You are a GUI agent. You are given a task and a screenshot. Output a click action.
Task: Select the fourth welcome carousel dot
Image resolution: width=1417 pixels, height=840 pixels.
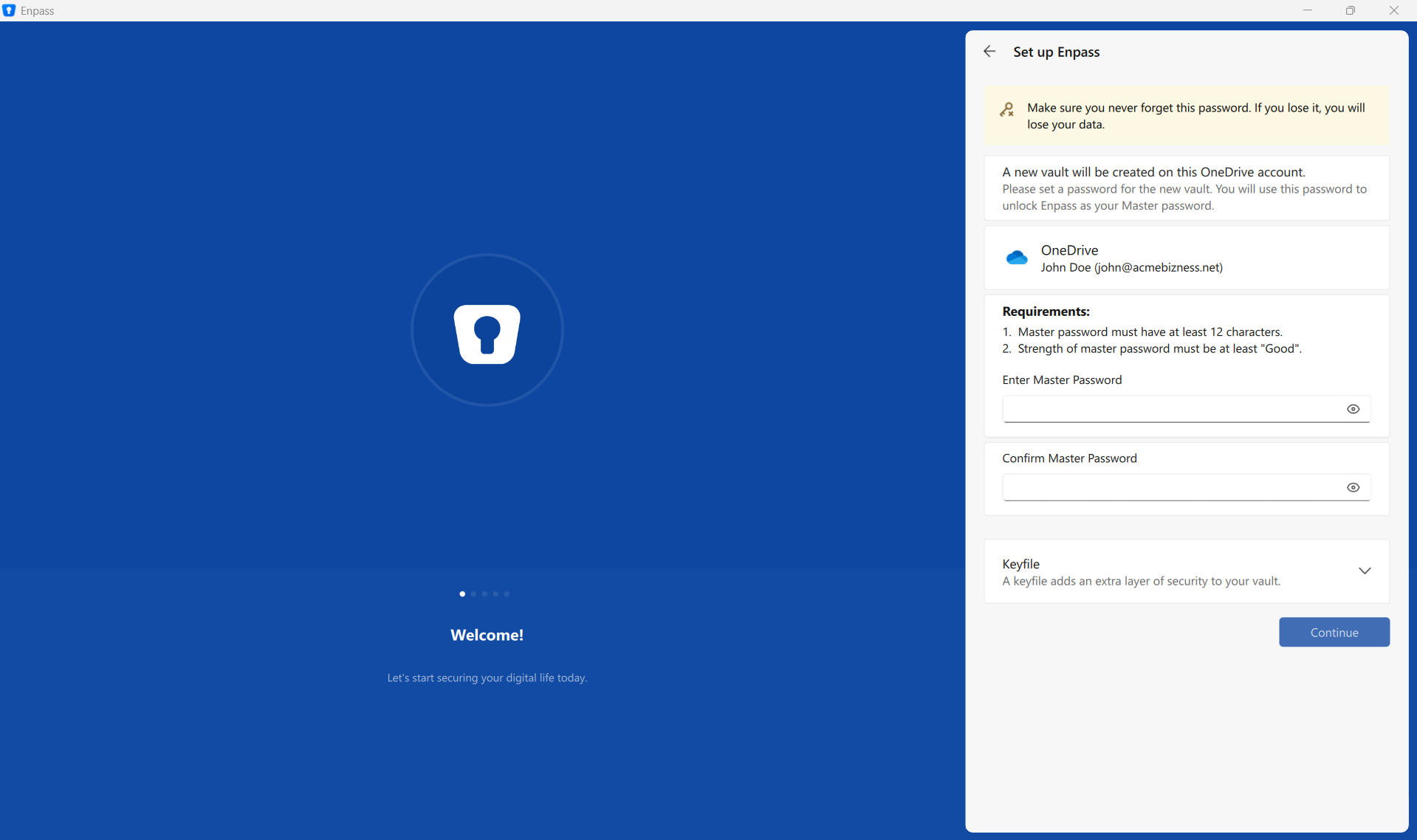(x=495, y=594)
